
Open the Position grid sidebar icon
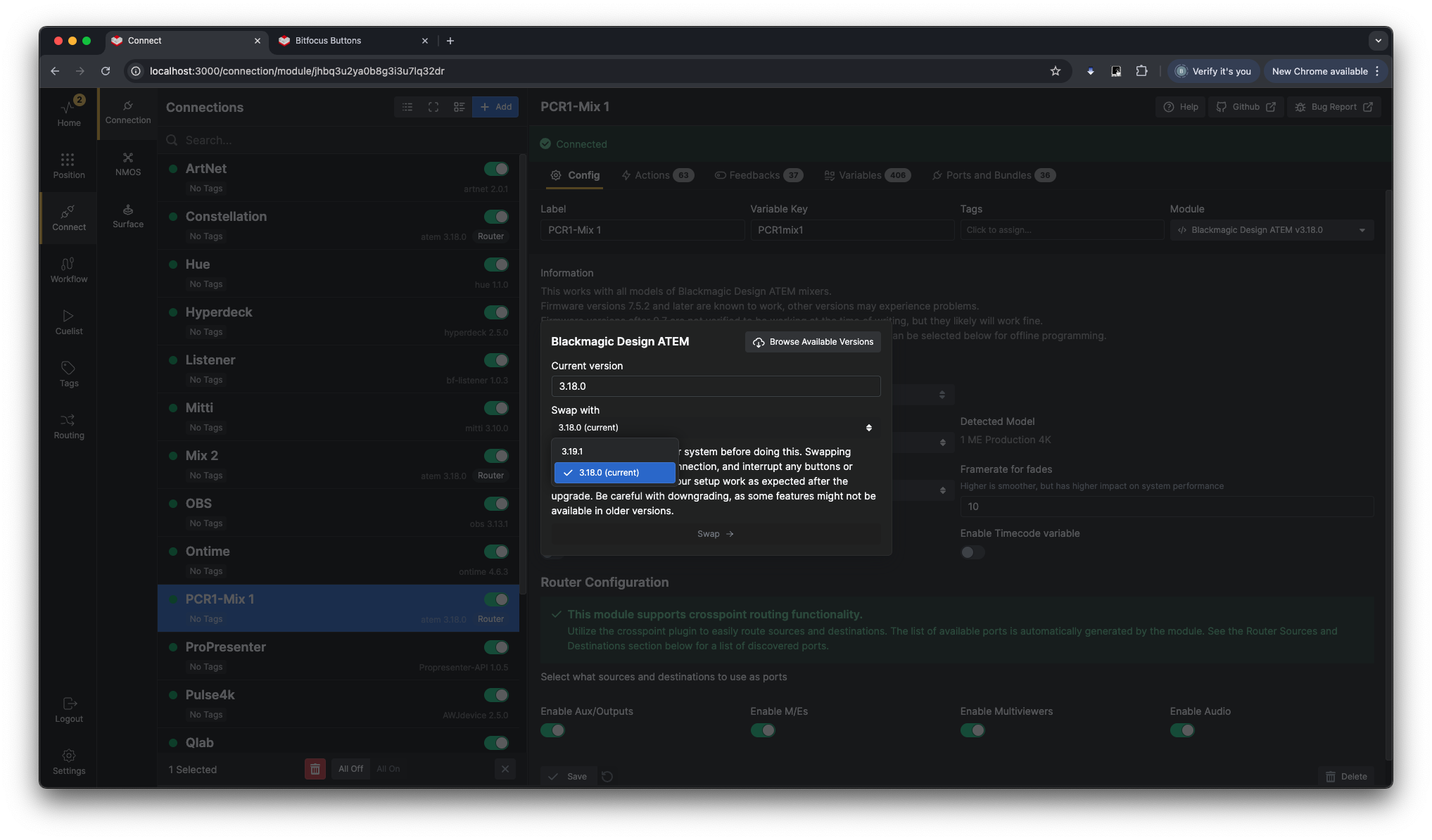pos(69,165)
